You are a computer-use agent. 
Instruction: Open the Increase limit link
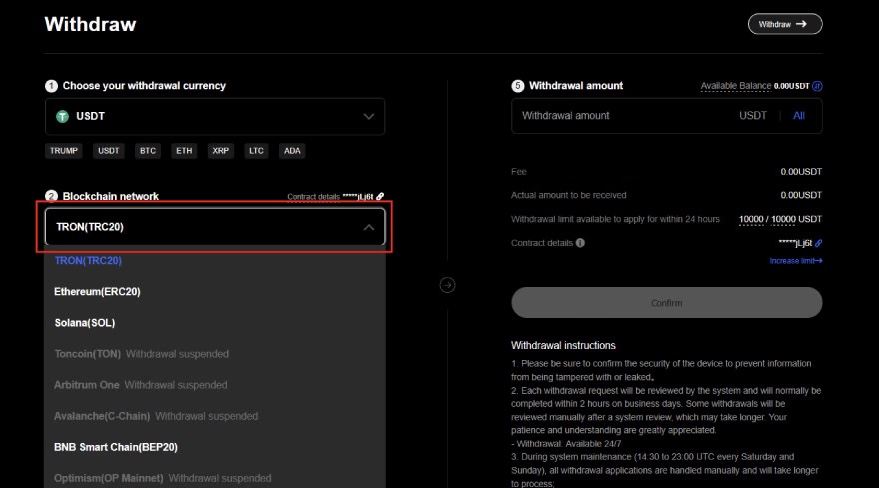point(795,261)
